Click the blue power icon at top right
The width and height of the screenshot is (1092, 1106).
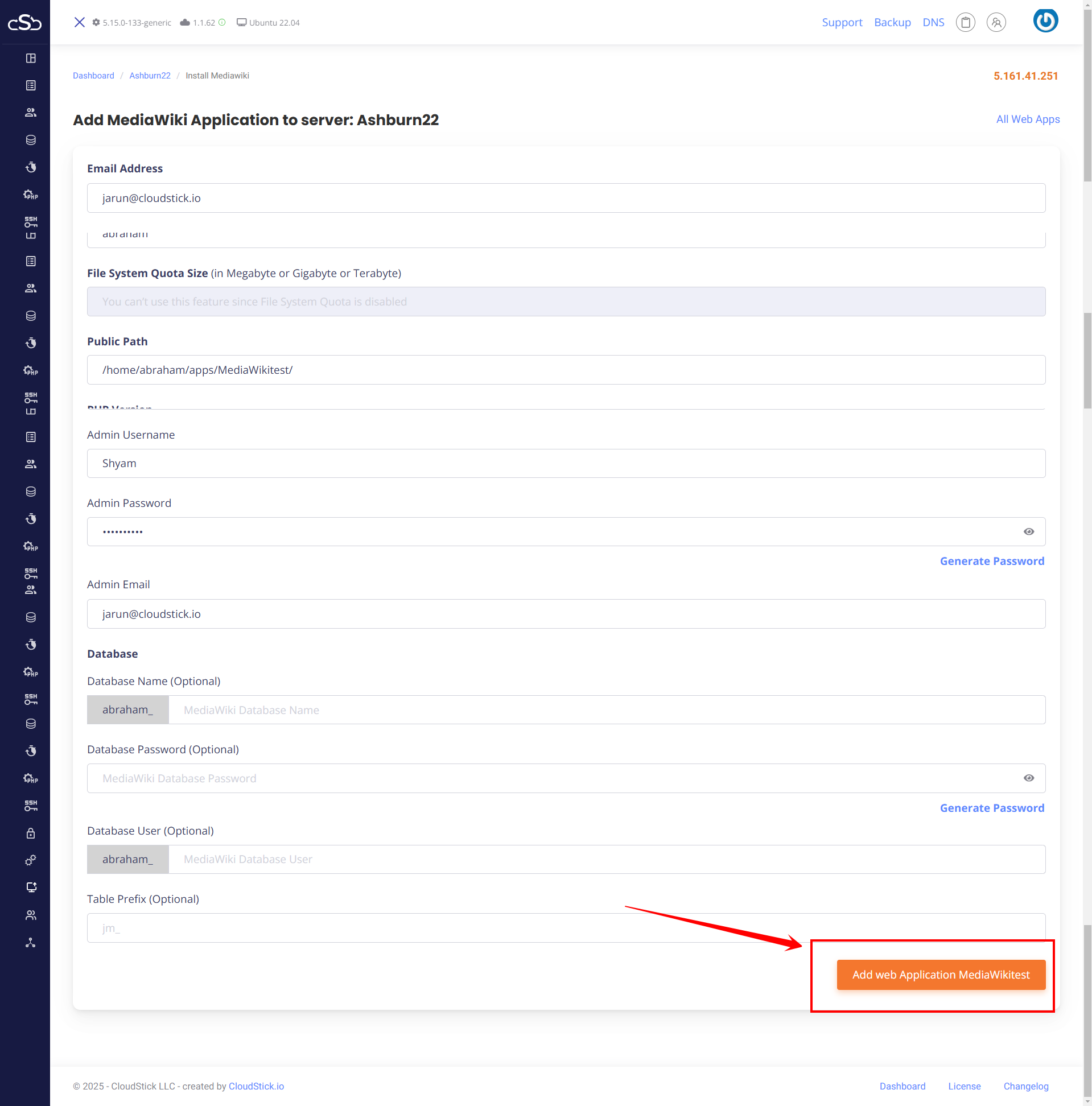click(1045, 21)
